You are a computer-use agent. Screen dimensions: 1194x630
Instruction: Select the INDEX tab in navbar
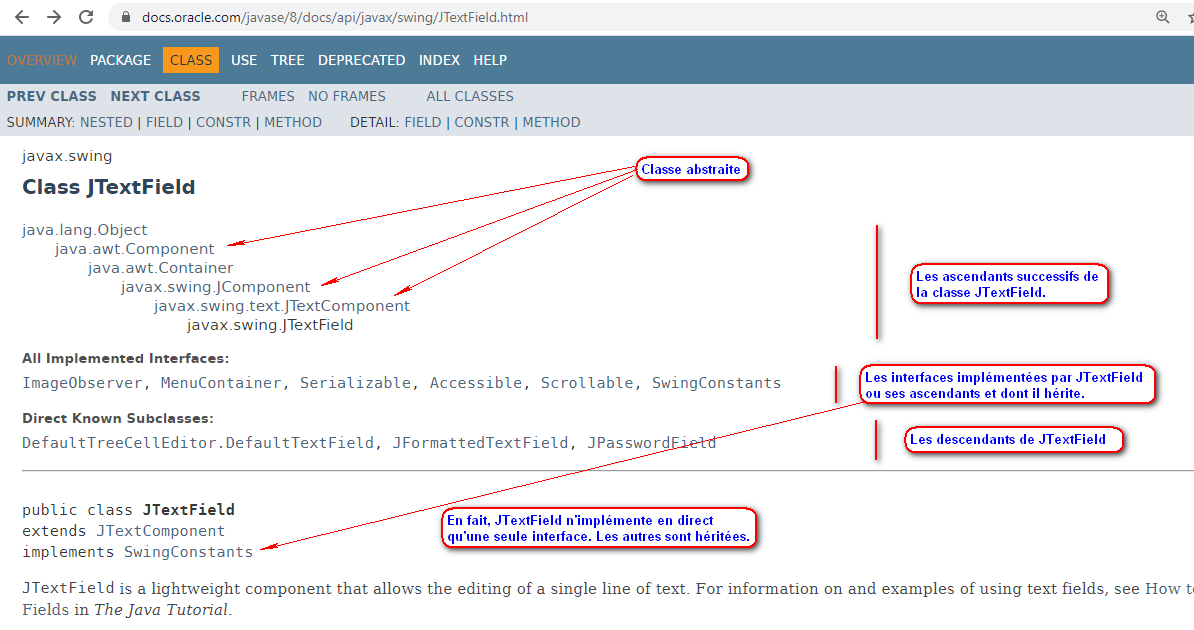(x=439, y=60)
